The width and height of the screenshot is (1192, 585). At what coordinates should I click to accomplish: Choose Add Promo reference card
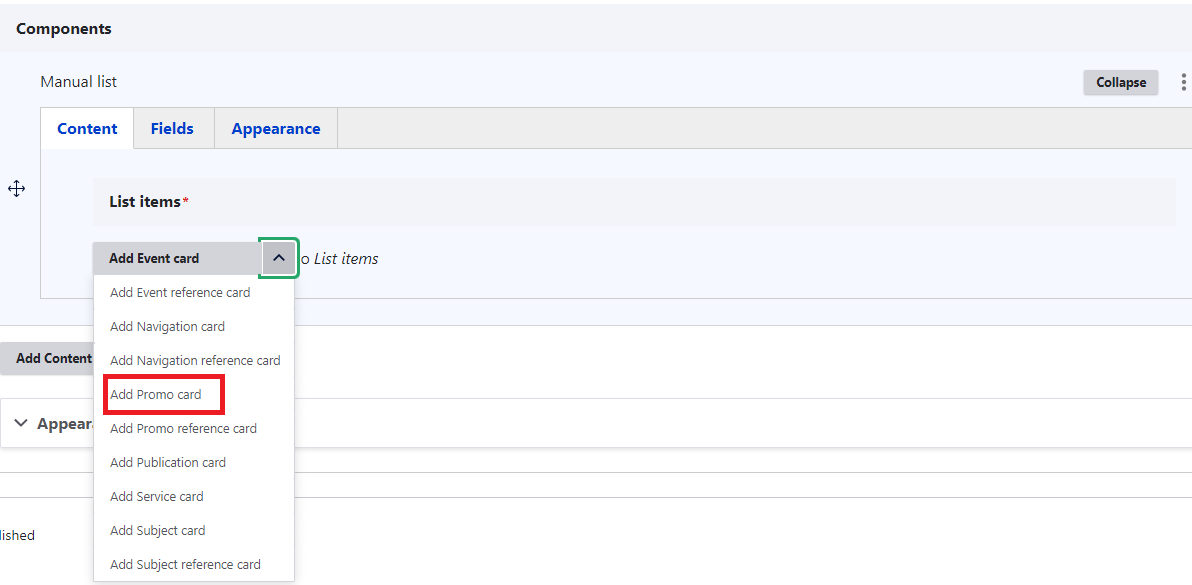click(x=183, y=429)
